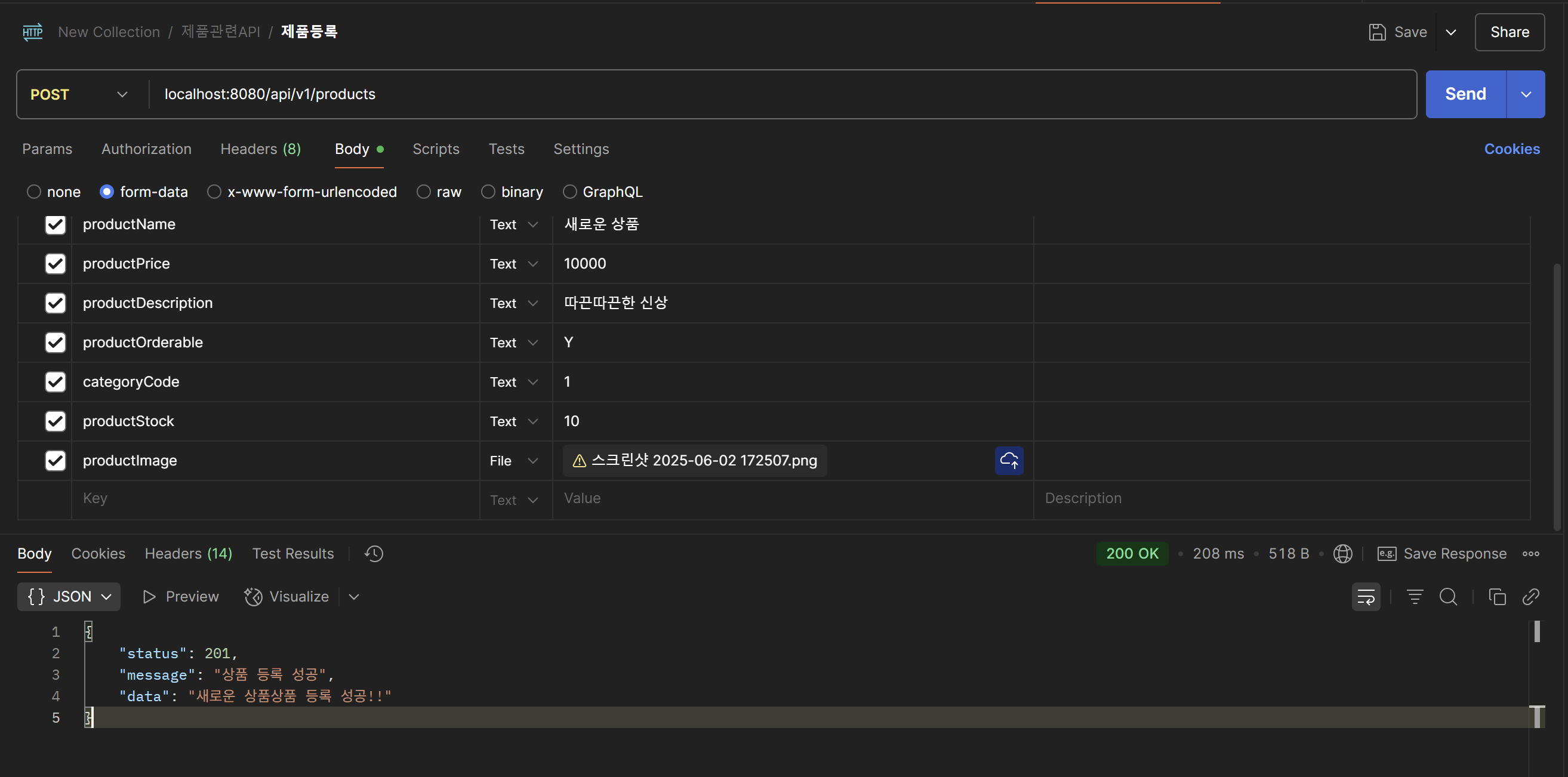This screenshot has height=777, width=1568.
Task: Disable the productImage field checkbox
Action: 56,461
